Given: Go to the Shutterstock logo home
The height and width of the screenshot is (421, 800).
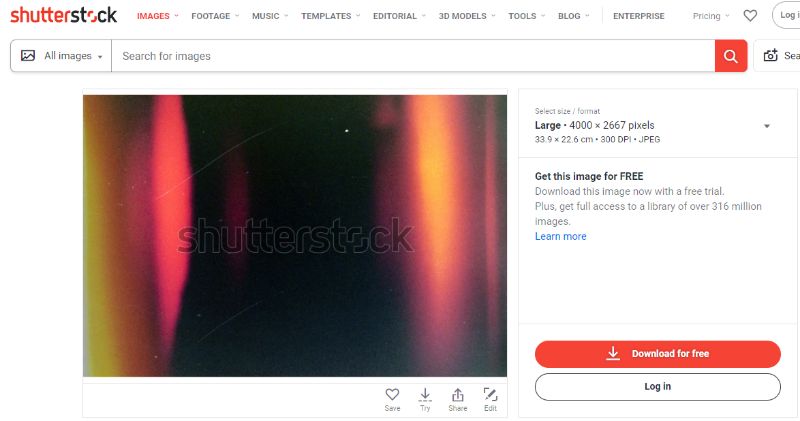Looking at the screenshot, I should pyautogui.click(x=64, y=15).
